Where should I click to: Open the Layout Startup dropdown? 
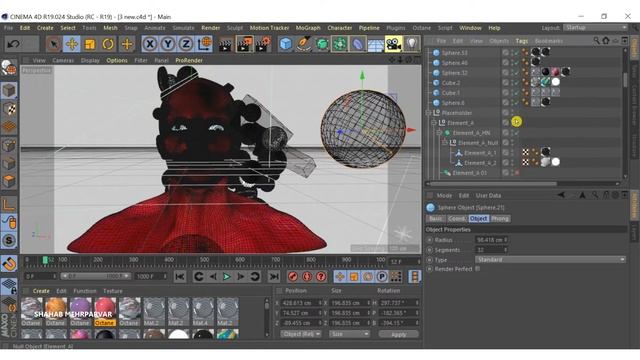tap(596, 27)
